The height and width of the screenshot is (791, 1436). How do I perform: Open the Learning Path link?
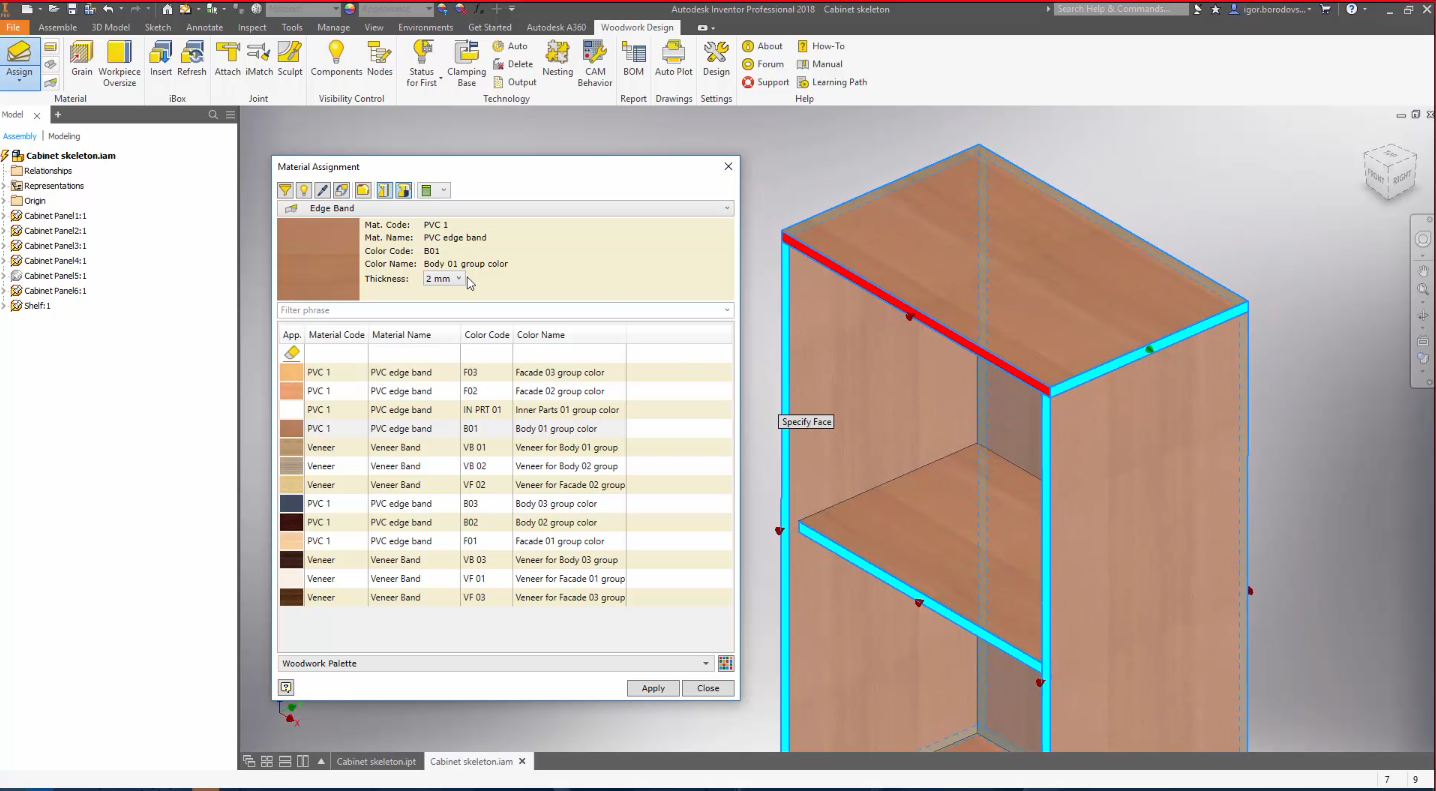(x=832, y=82)
